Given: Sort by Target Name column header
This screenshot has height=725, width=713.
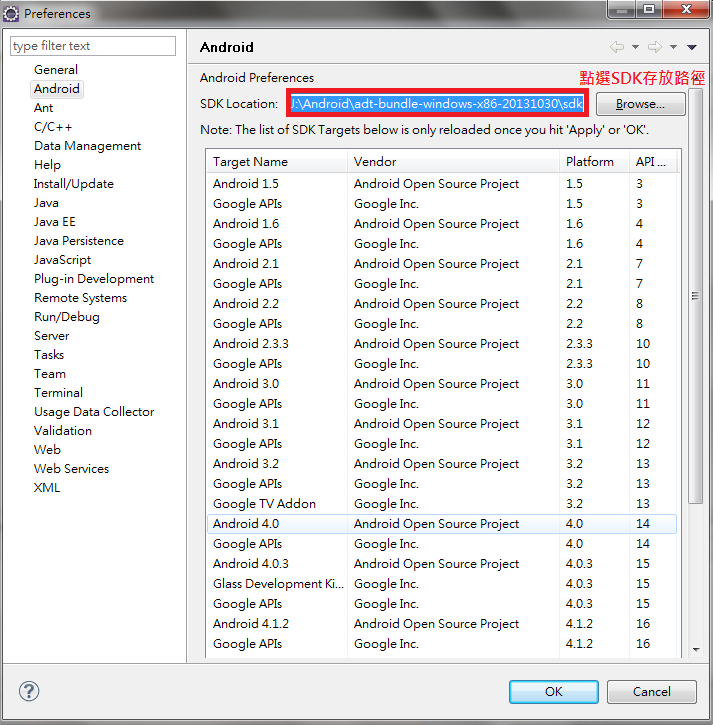Looking at the screenshot, I should click(277, 161).
